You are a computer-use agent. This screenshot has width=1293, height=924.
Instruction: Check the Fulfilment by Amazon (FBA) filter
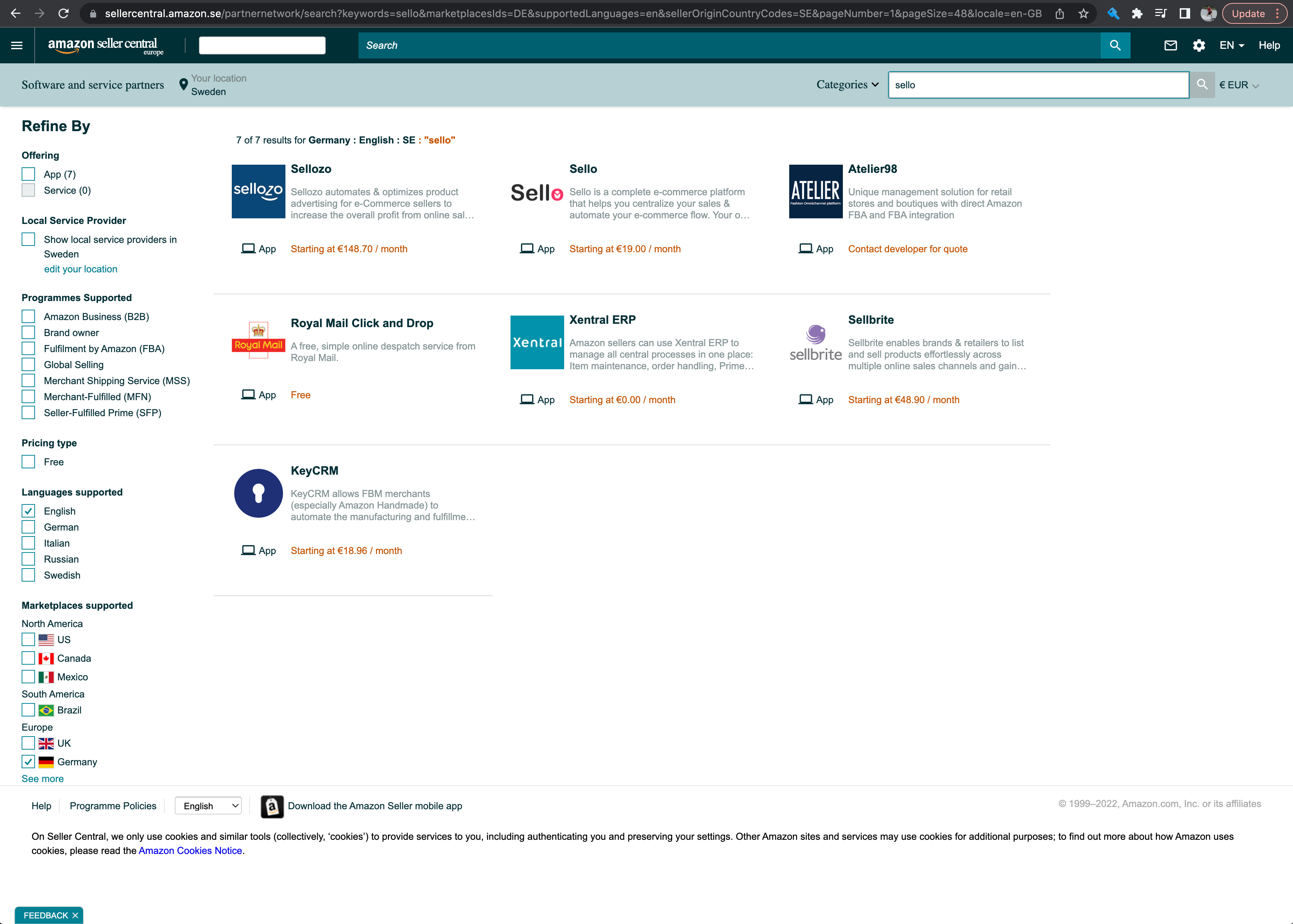click(28, 348)
